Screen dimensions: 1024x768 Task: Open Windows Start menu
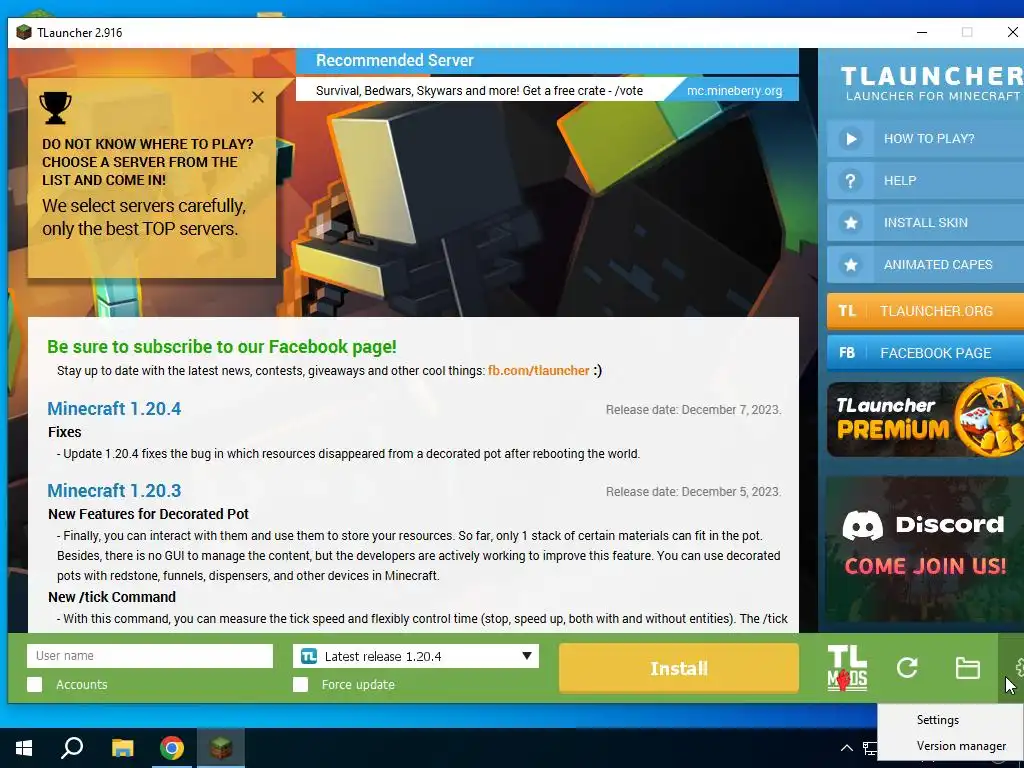click(24, 748)
